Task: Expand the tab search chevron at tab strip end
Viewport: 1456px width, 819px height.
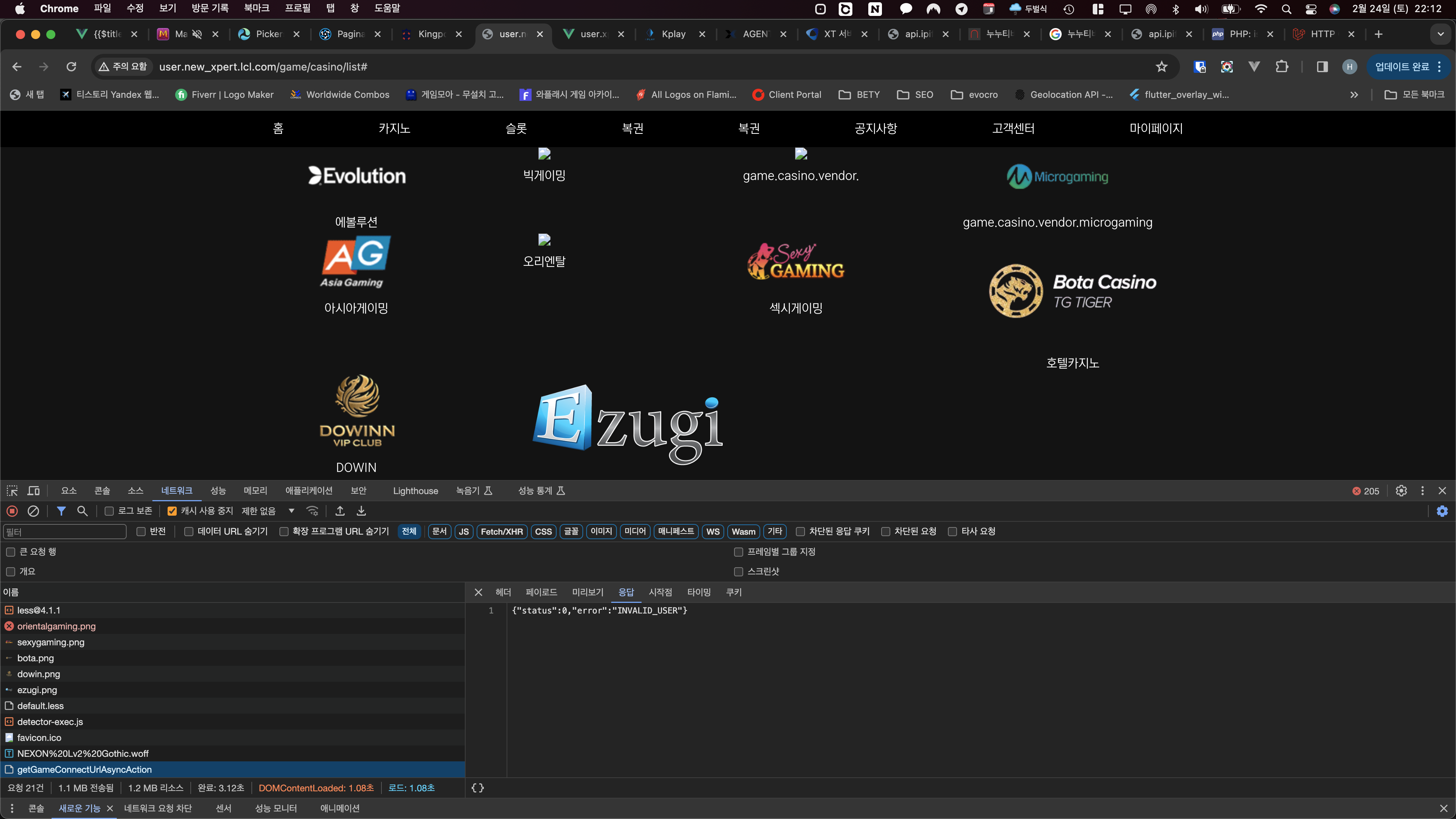Action: click(x=1441, y=35)
